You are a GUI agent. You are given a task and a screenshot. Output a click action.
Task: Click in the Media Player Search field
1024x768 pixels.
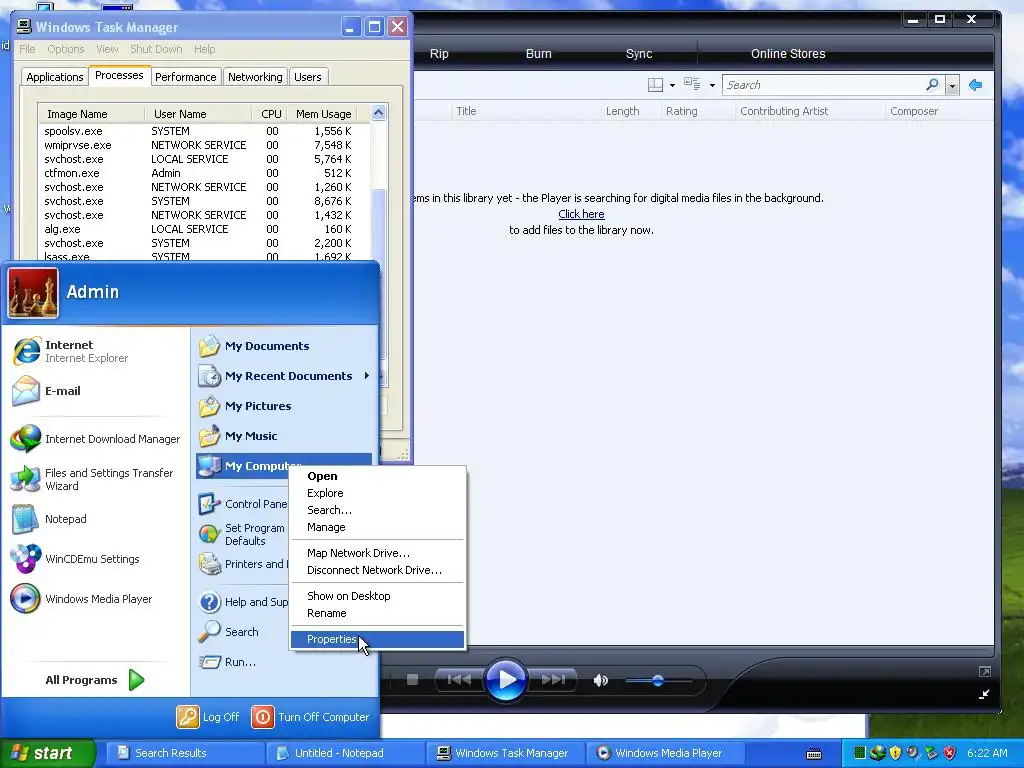[823, 85]
